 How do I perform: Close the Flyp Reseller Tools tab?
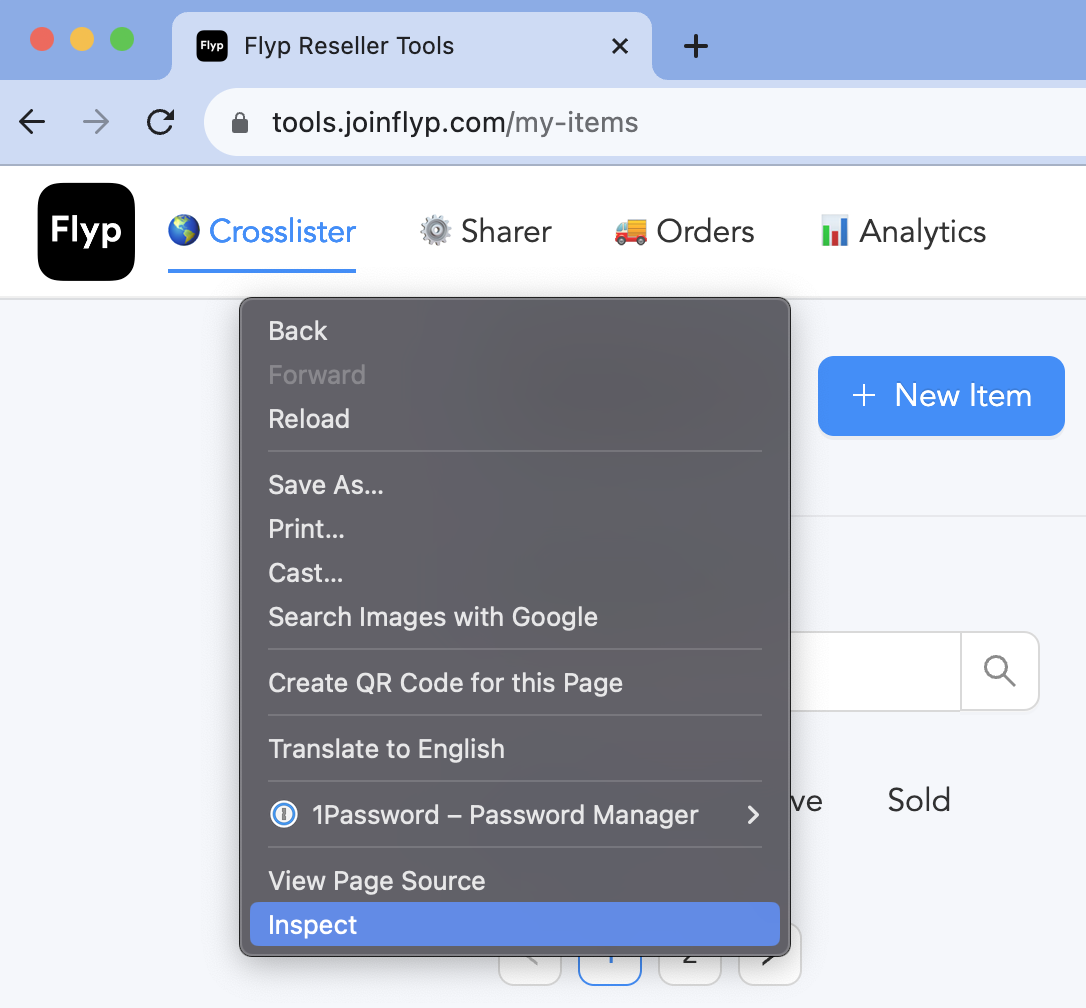[x=620, y=46]
